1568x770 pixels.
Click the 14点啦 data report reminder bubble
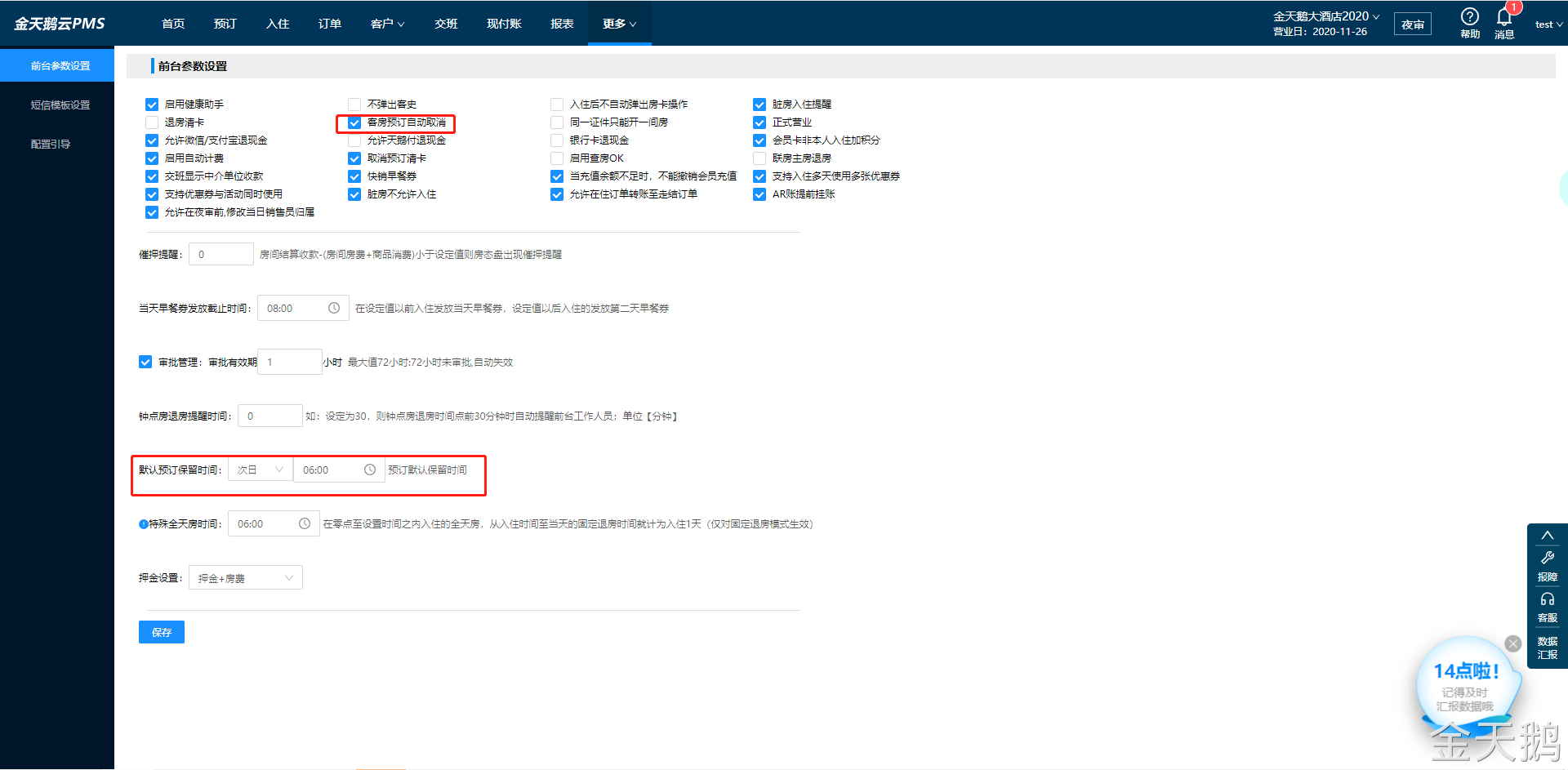coord(1467,684)
